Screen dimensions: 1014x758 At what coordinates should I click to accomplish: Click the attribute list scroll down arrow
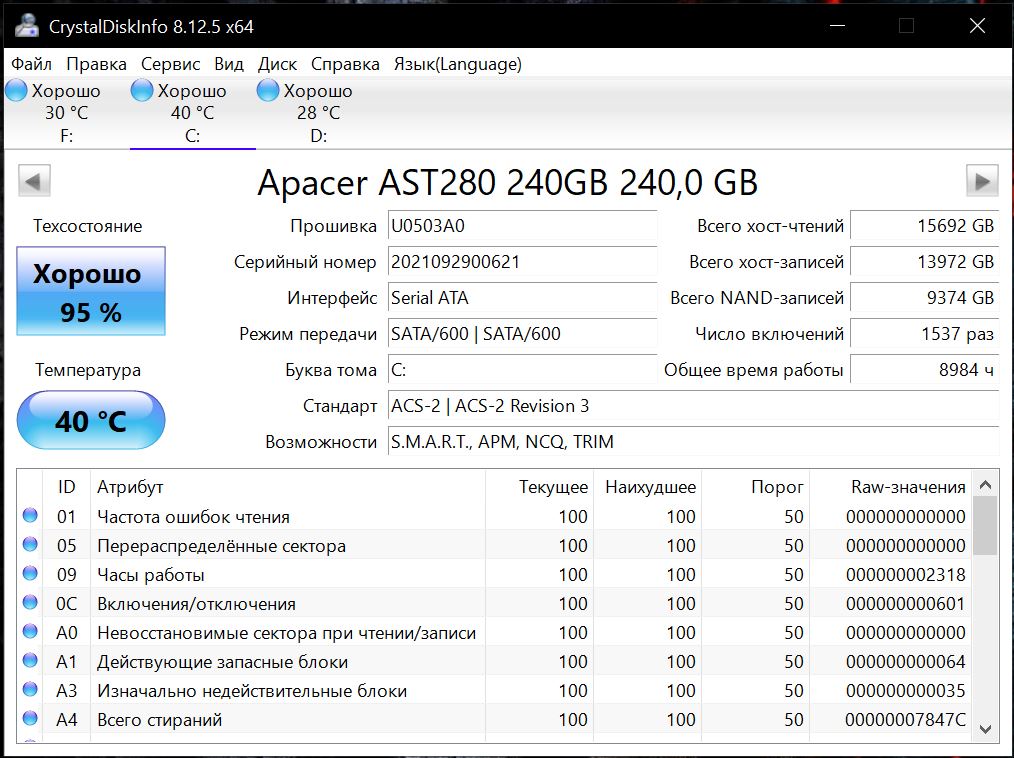click(985, 729)
